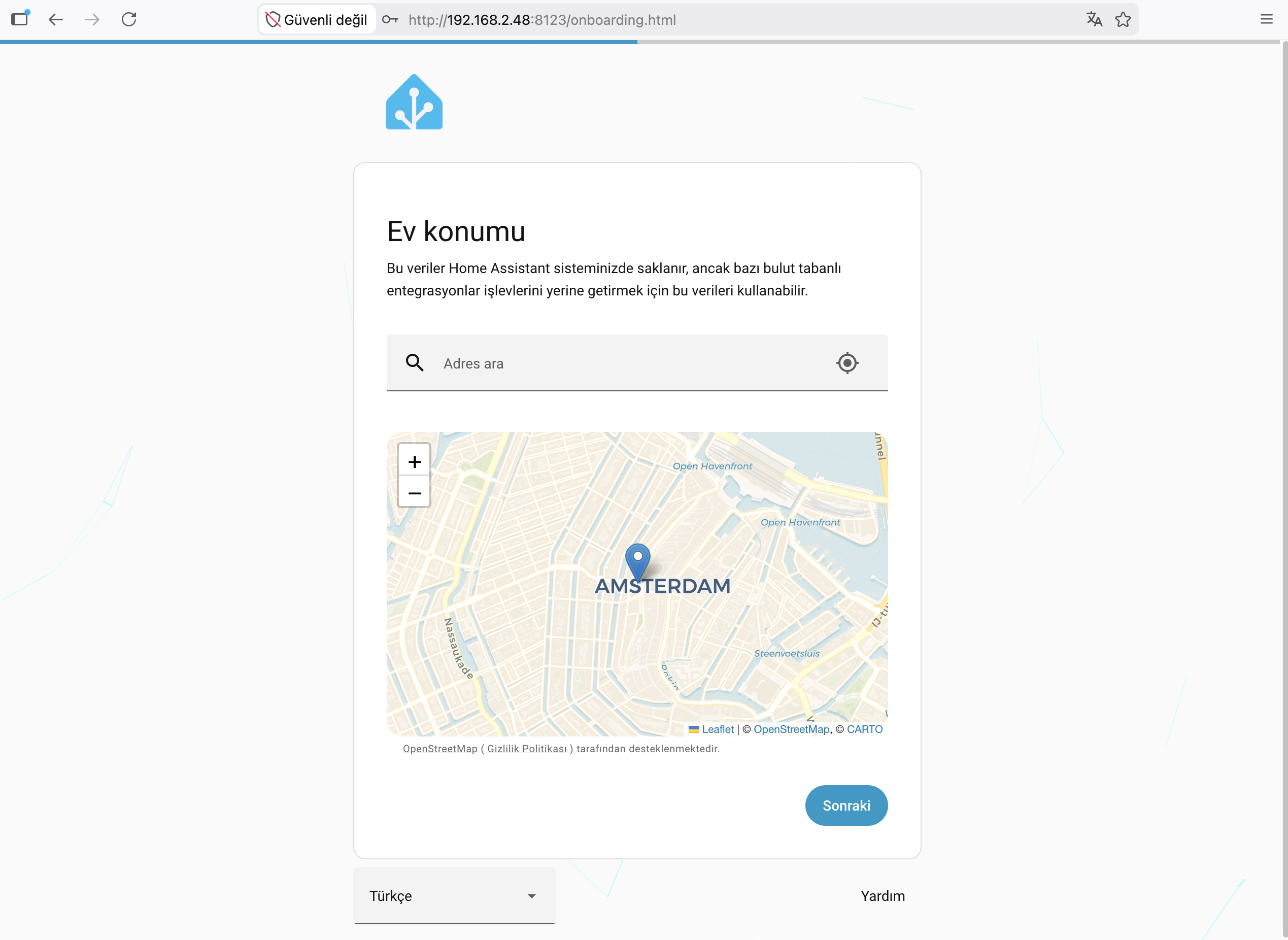1288x940 pixels.
Task: Click the 'Güvenli değil' security badge
Action: click(317, 20)
